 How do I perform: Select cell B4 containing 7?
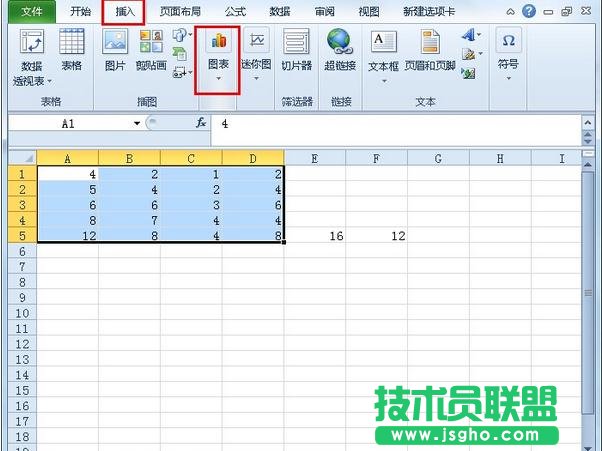(x=129, y=220)
